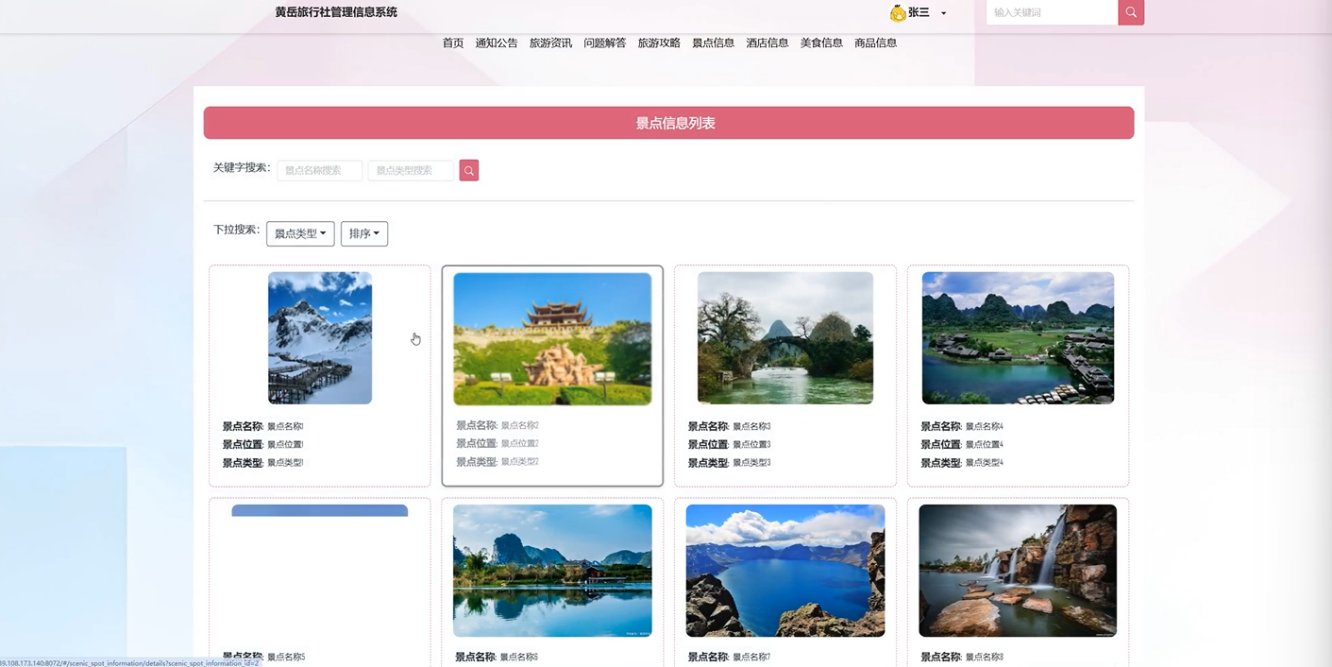Image resolution: width=1332 pixels, height=667 pixels.
Task: Open the 景点信息 menu item
Action: pos(713,43)
